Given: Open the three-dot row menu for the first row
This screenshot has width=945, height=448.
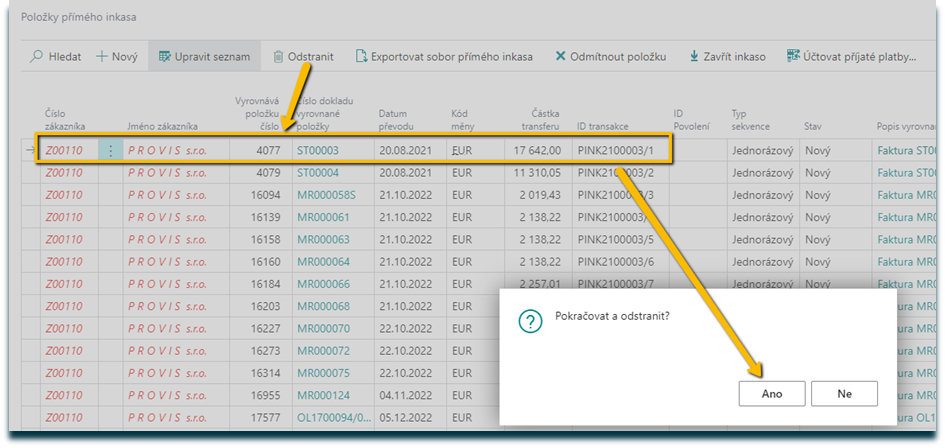Looking at the screenshot, I should pos(110,151).
